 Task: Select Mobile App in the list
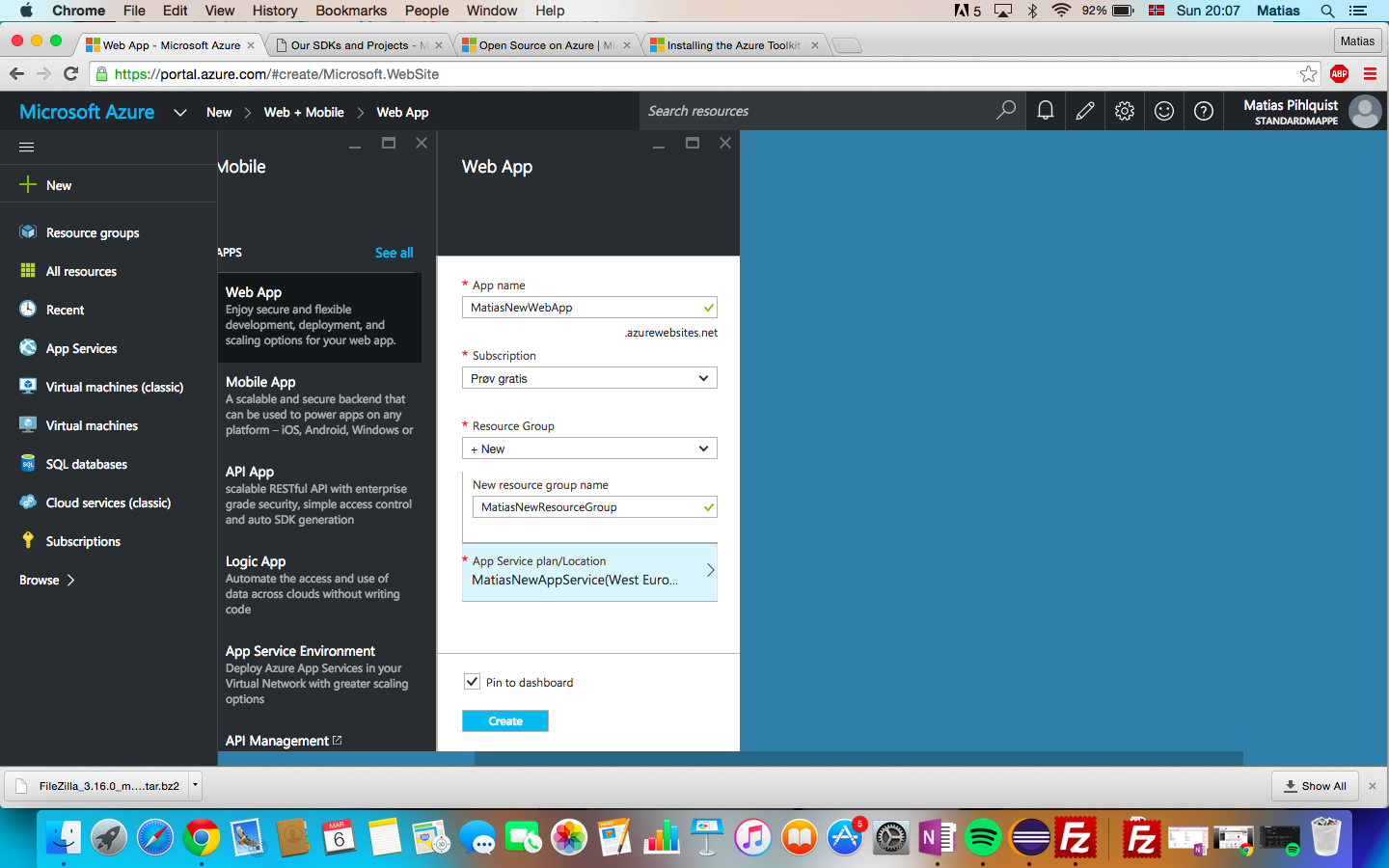pos(319,405)
